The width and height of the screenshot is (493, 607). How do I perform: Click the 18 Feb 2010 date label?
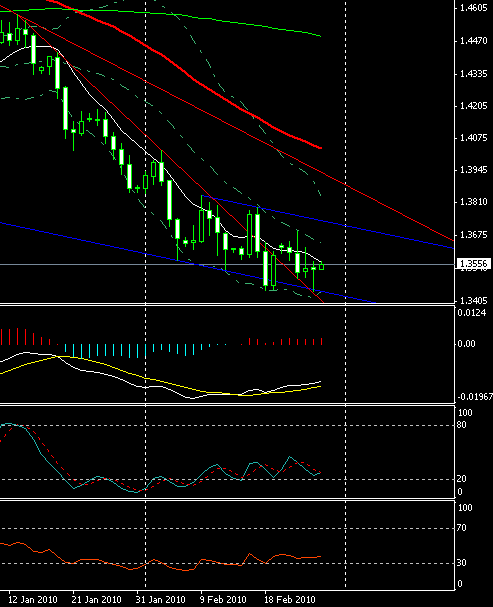pos(289,600)
